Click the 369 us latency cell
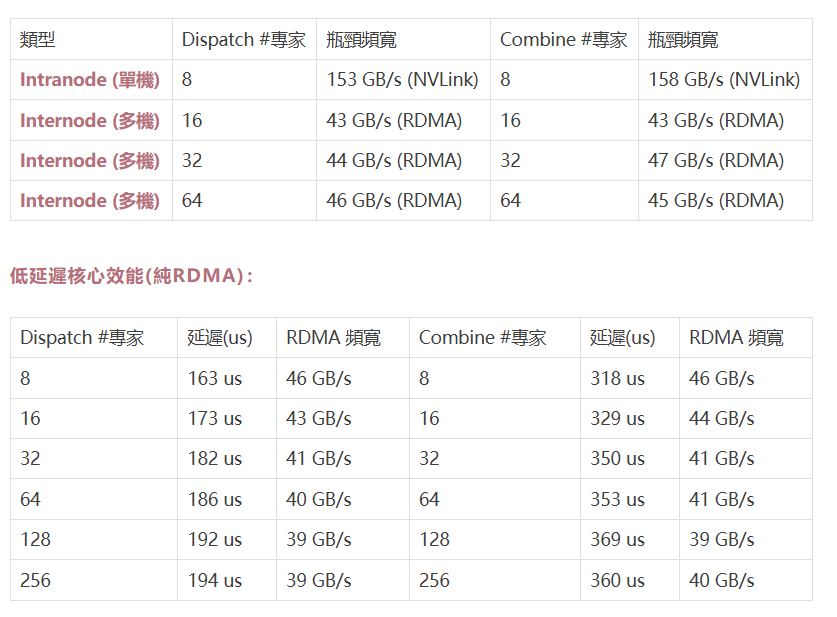Viewport: 837px width, 617px height. (x=617, y=540)
